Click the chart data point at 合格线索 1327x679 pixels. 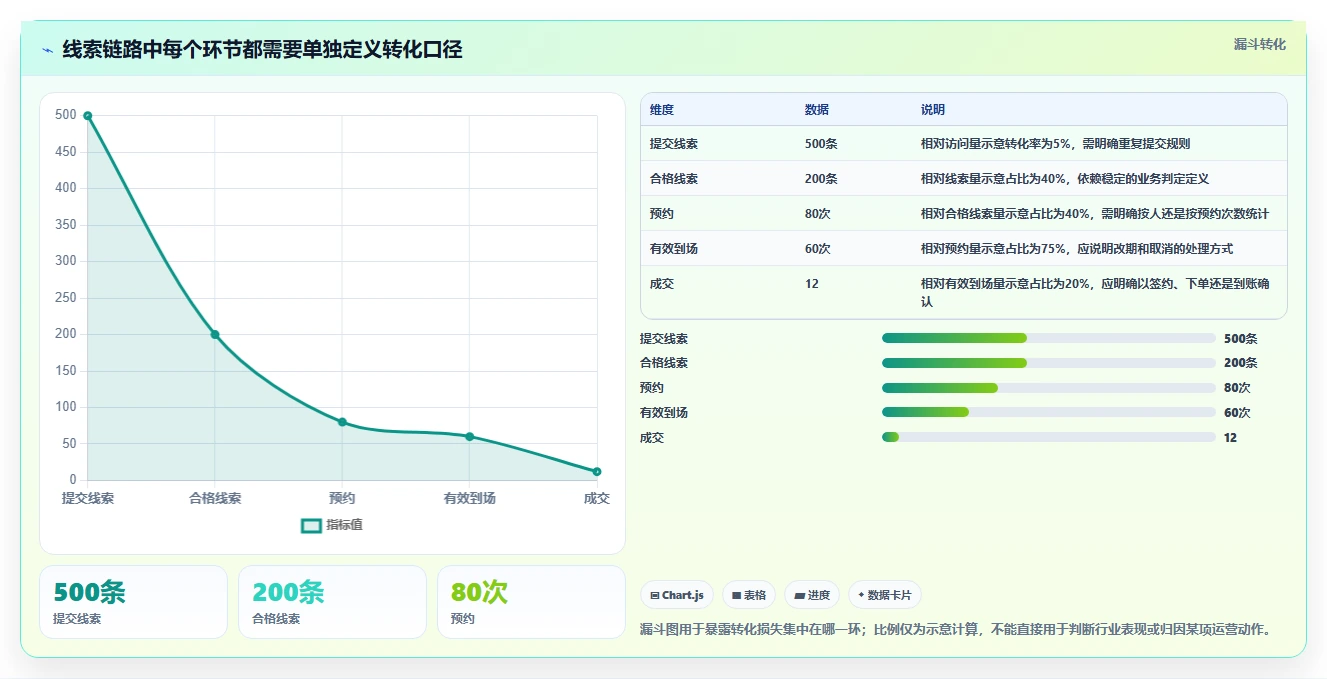pos(215,334)
